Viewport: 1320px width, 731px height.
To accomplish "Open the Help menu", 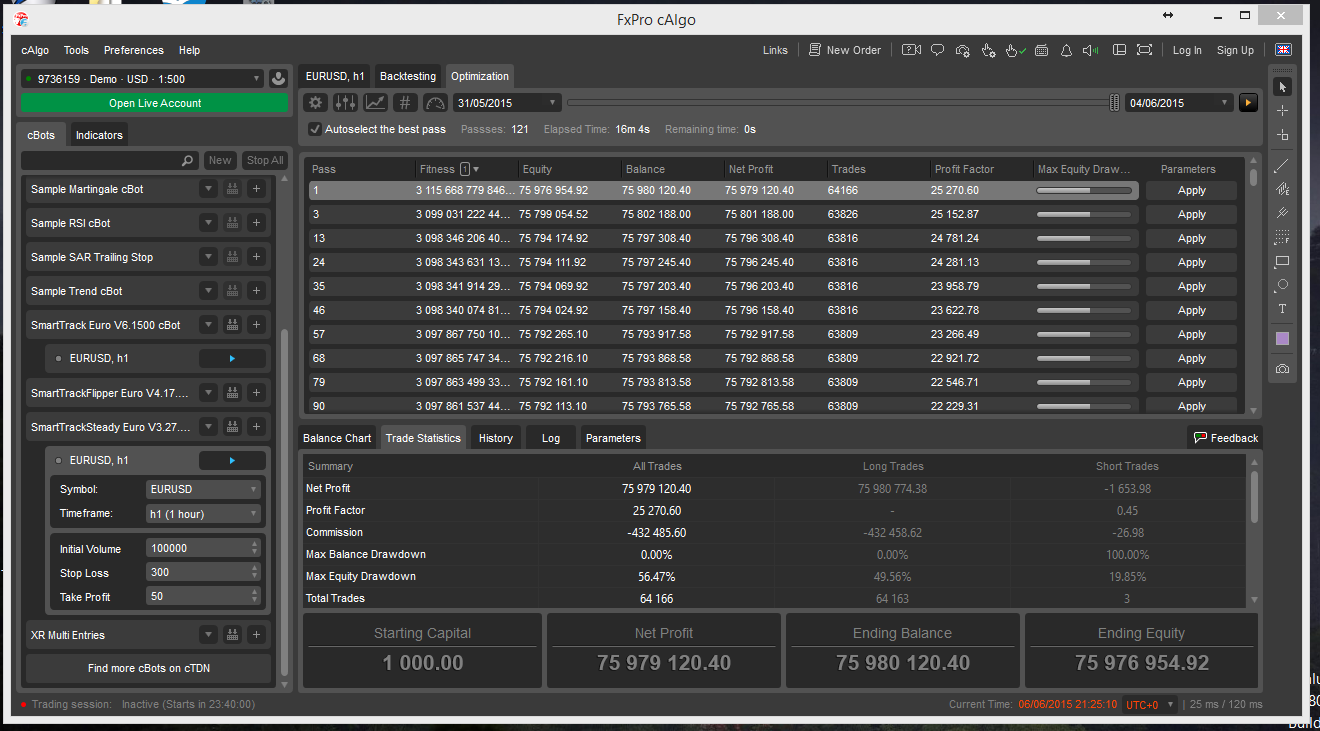I will 189,50.
